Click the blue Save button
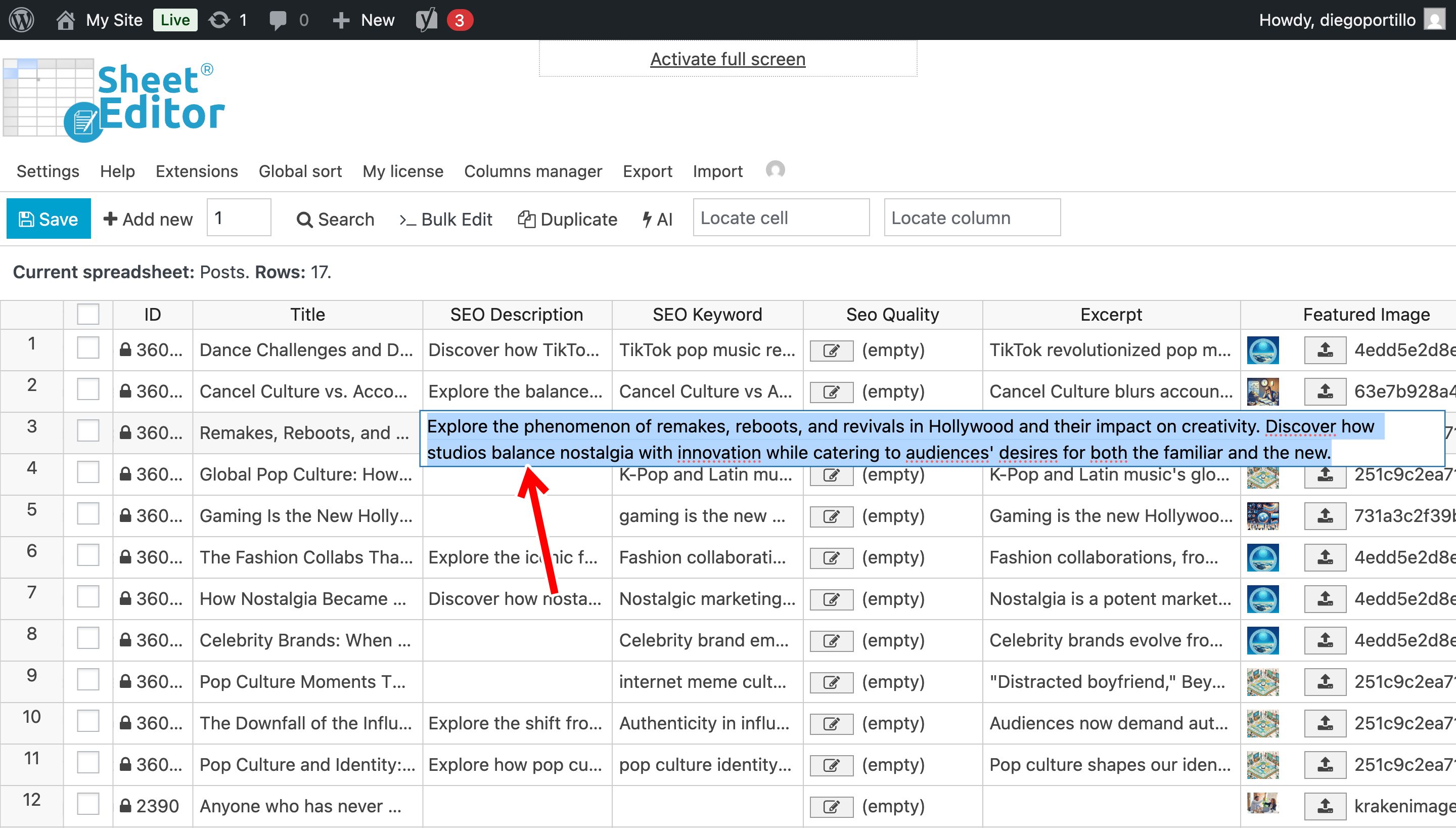Image resolution: width=1456 pixels, height=828 pixels. click(49, 219)
